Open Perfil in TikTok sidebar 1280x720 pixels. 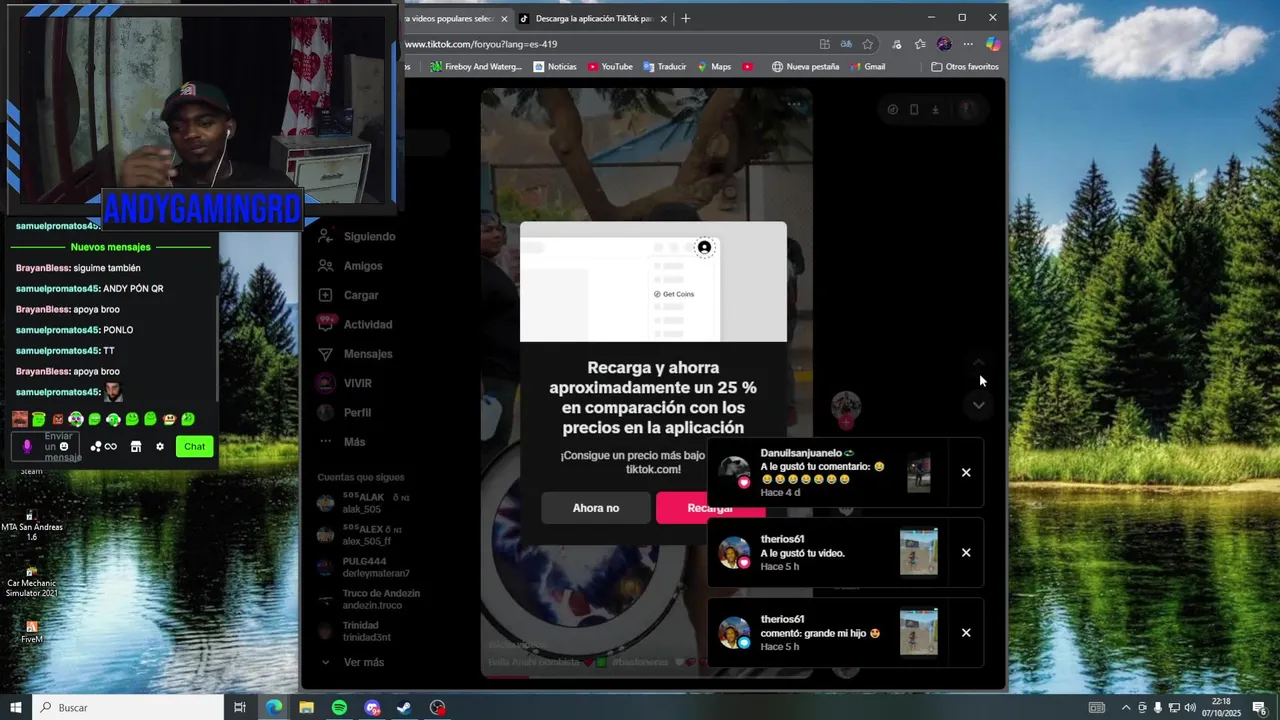(345, 412)
